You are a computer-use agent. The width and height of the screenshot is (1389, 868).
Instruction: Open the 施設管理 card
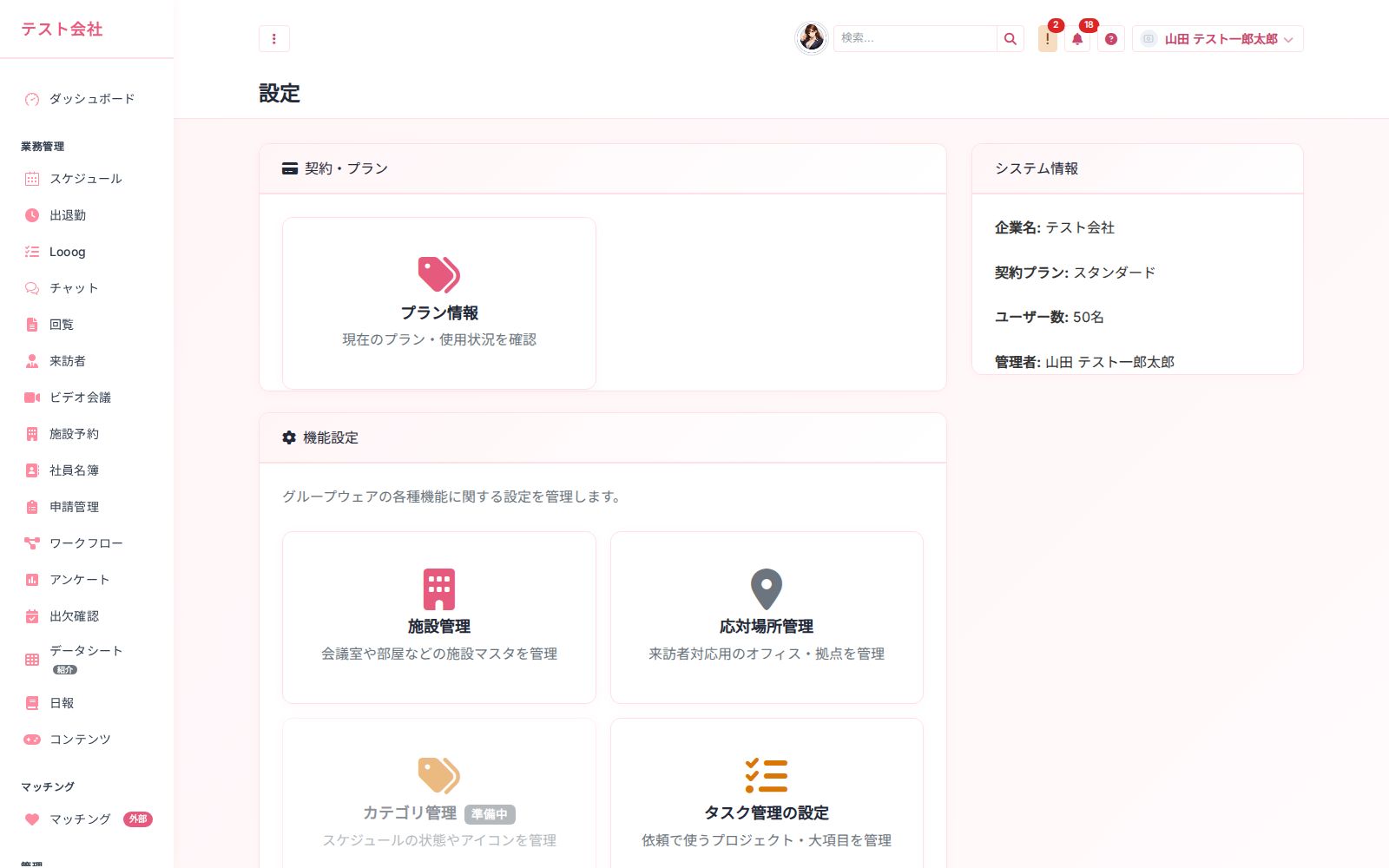click(x=439, y=617)
